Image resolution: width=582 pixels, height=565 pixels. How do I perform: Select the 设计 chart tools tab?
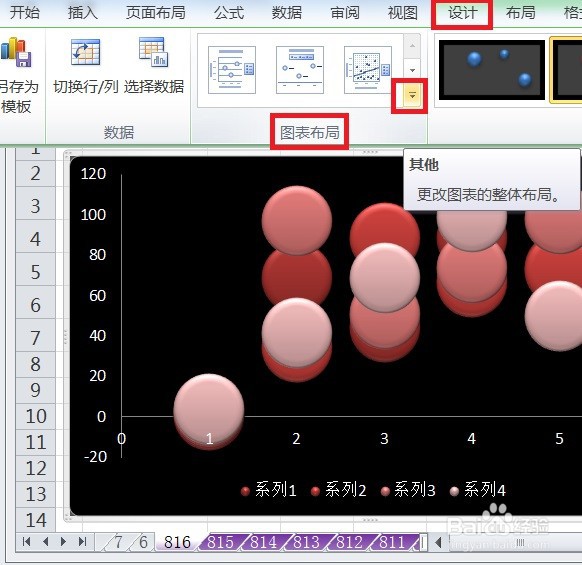tap(462, 13)
